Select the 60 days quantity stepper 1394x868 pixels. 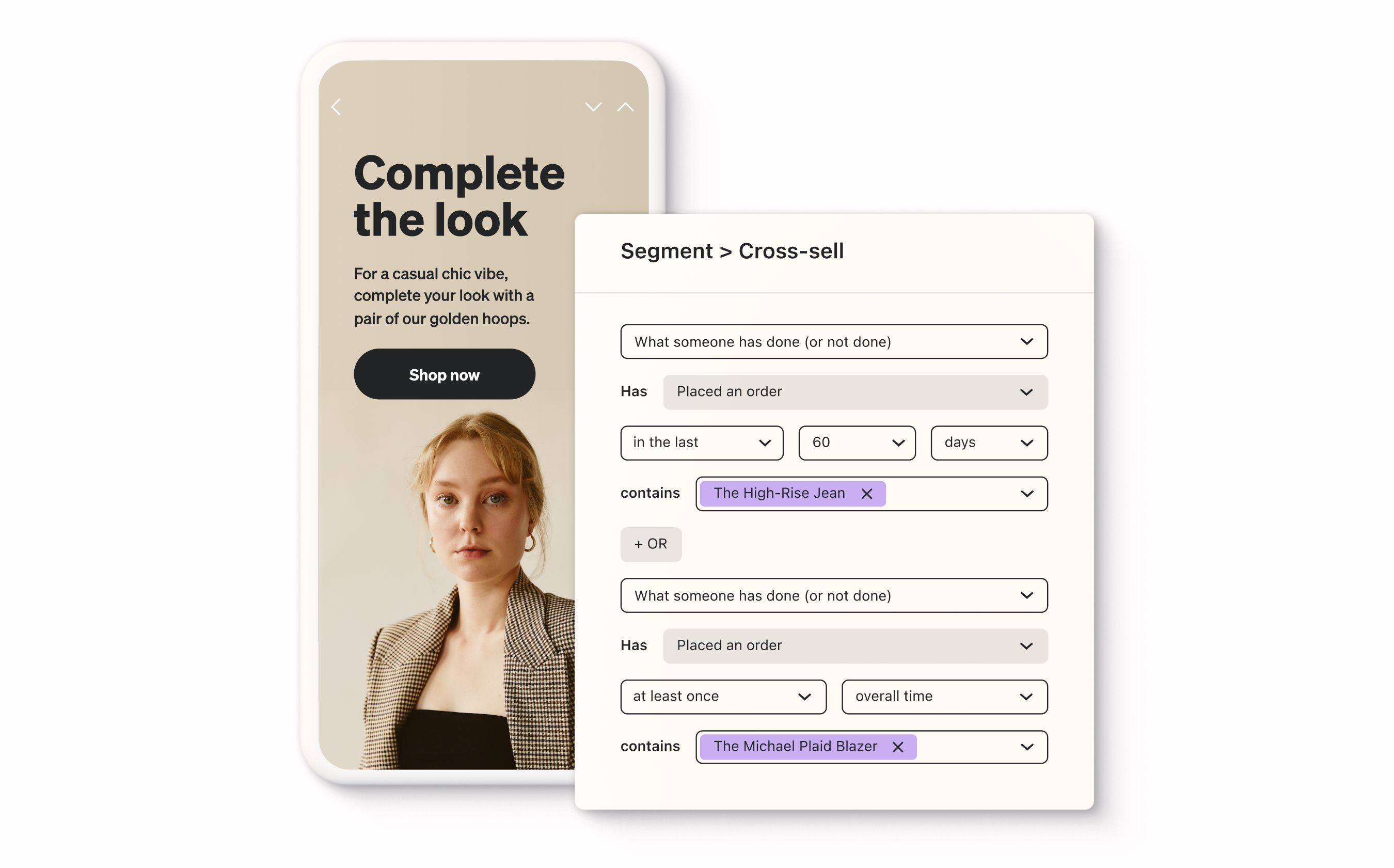tap(857, 442)
